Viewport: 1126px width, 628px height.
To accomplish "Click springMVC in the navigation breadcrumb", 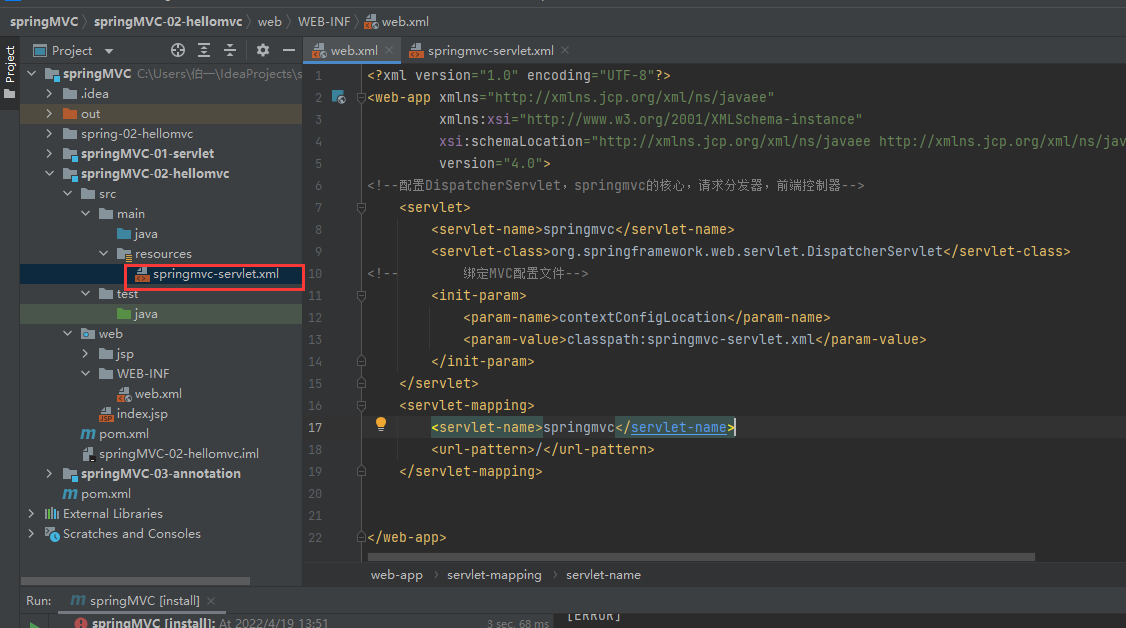I will pos(44,22).
